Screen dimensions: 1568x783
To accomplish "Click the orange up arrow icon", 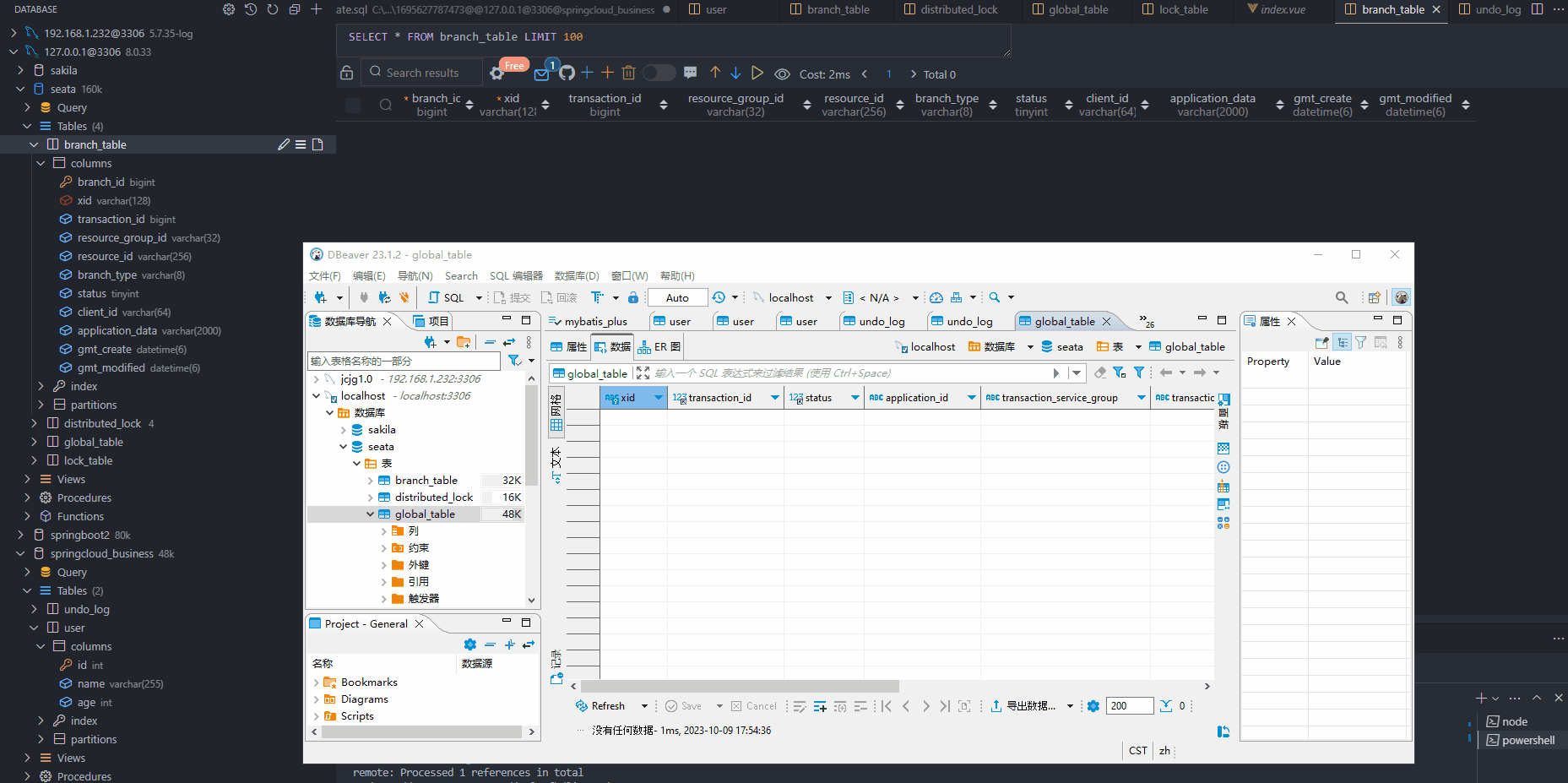I will (715, 73).
